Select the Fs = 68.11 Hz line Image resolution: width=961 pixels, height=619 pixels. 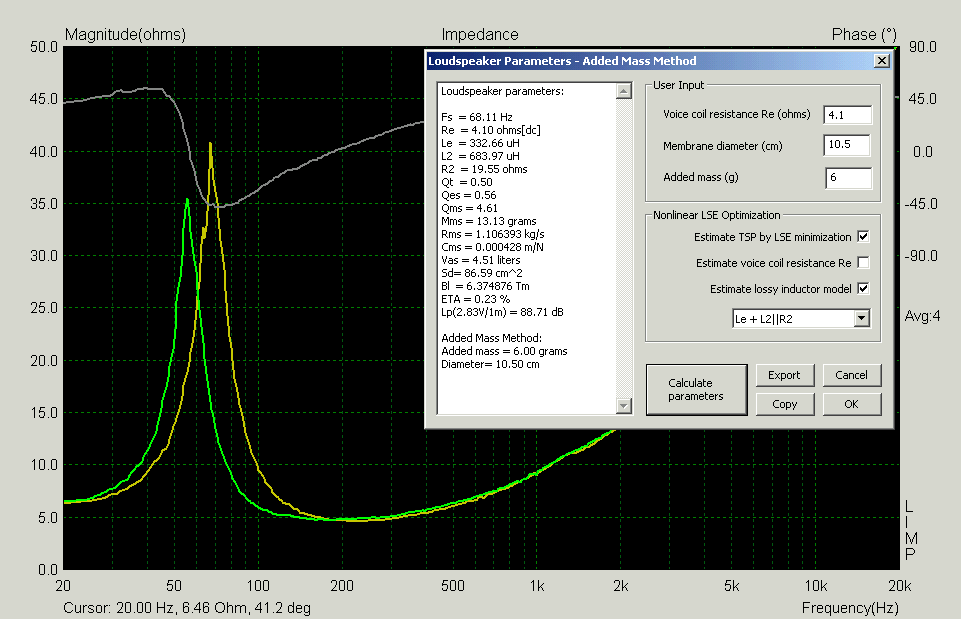pyautogui.click(x=477, y=117)
